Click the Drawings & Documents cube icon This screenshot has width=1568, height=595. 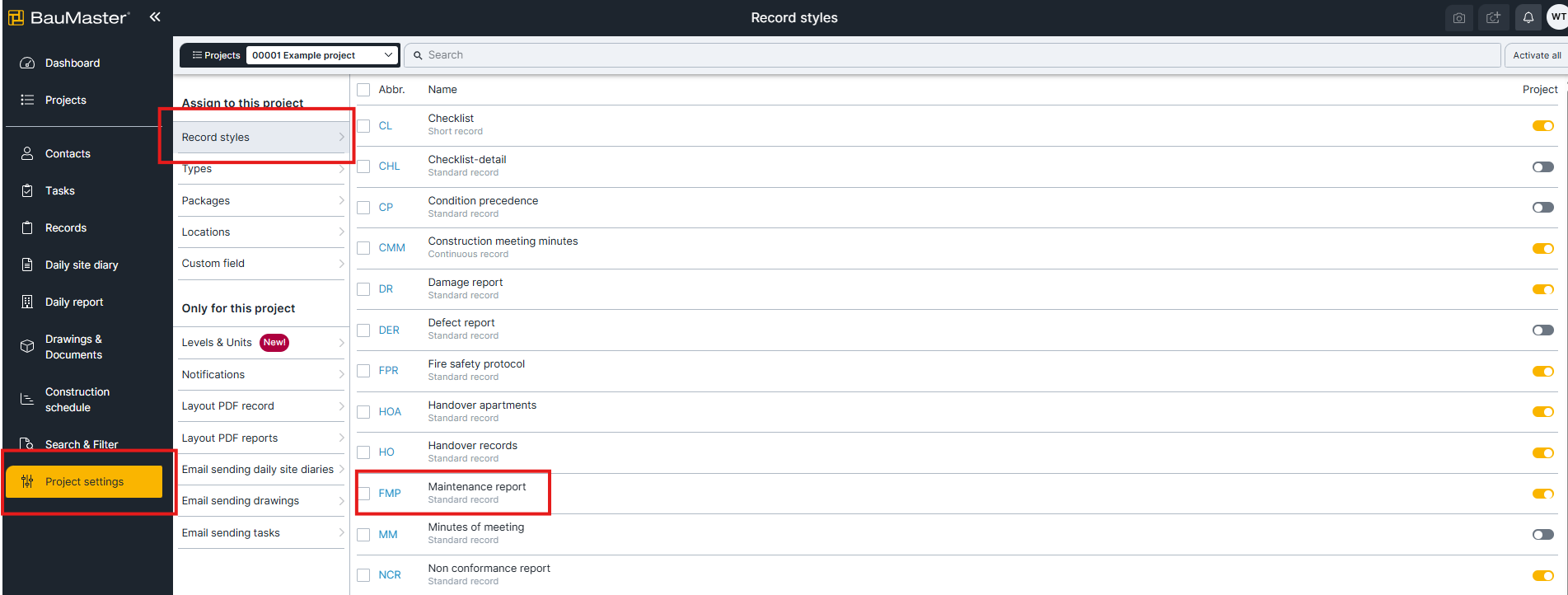click(x=27, y=346)
